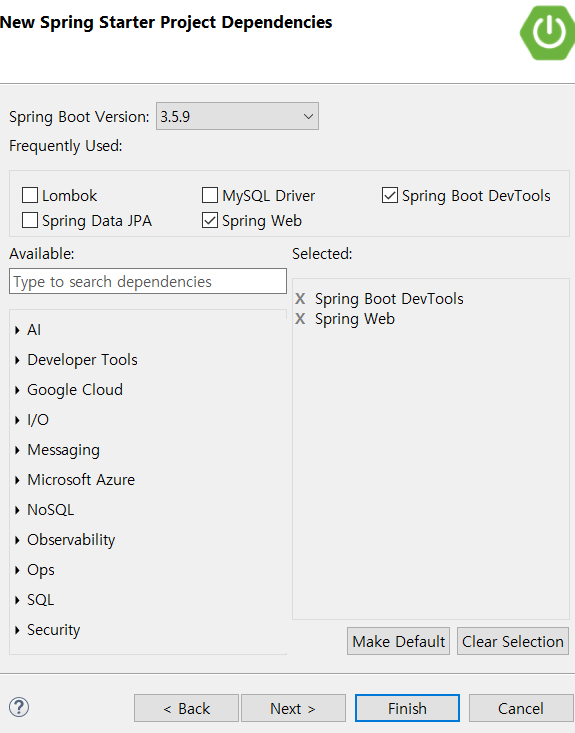575x733 pixels.
Task: Remove Spring Web via X icon
Action: tap(300, 319)
